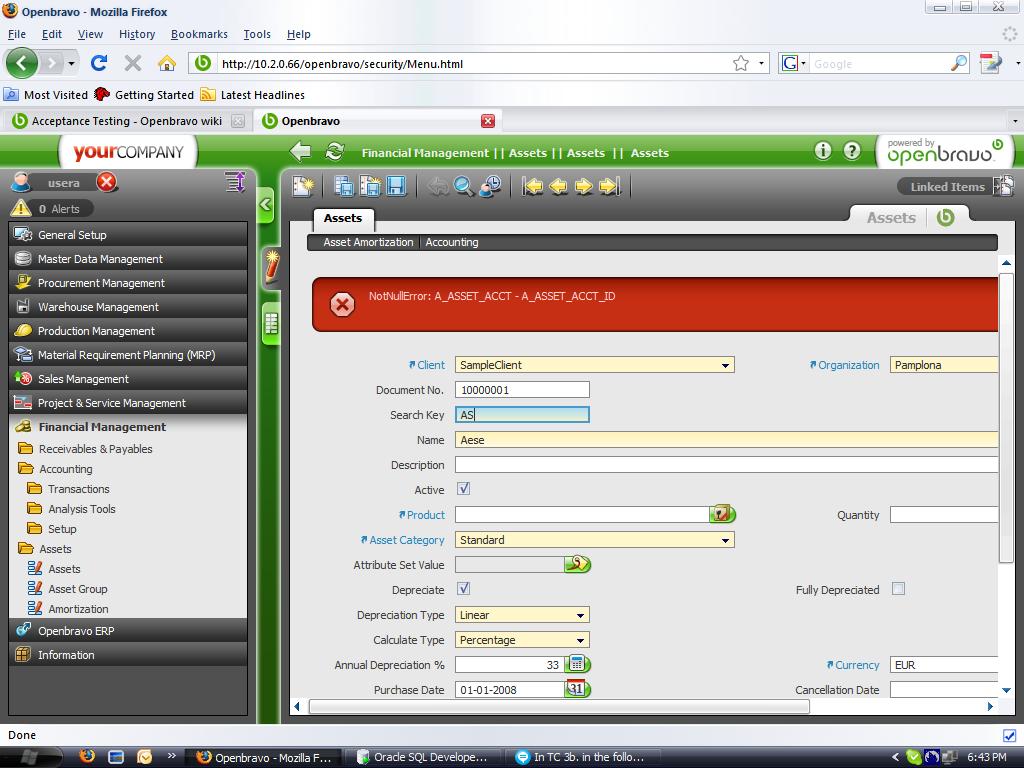Toggle the Active checkbox
Screen dimensions: 1024x768
464,489
